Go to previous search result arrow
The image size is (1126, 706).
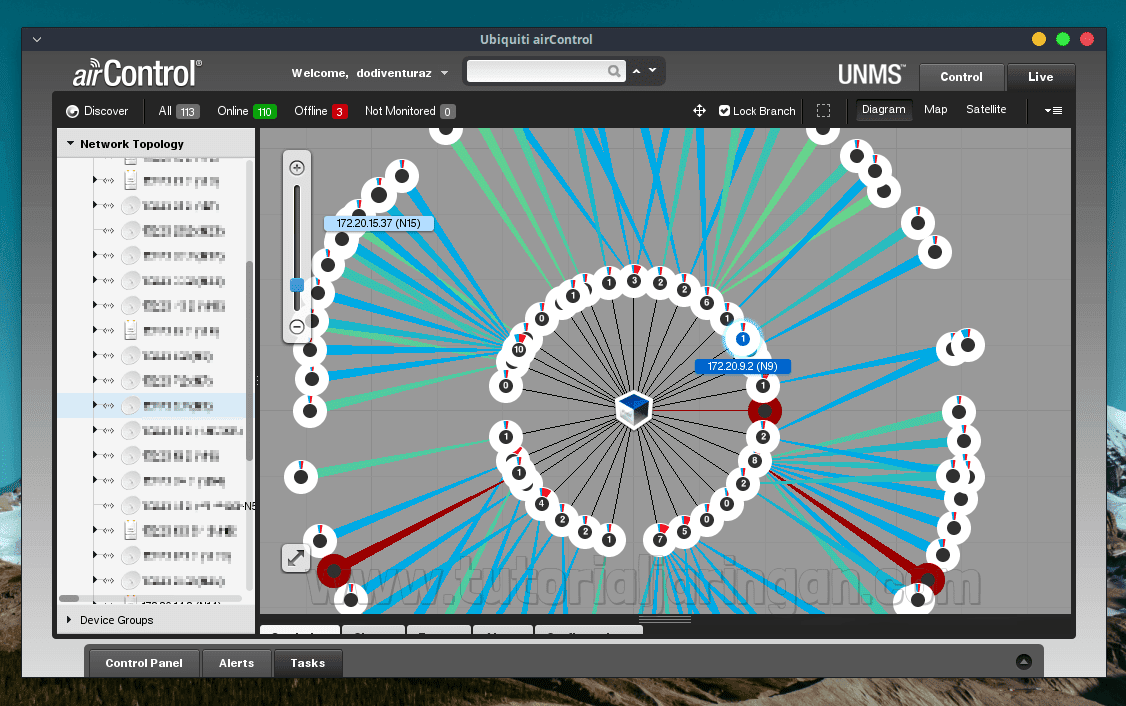[x=636, y=71]
